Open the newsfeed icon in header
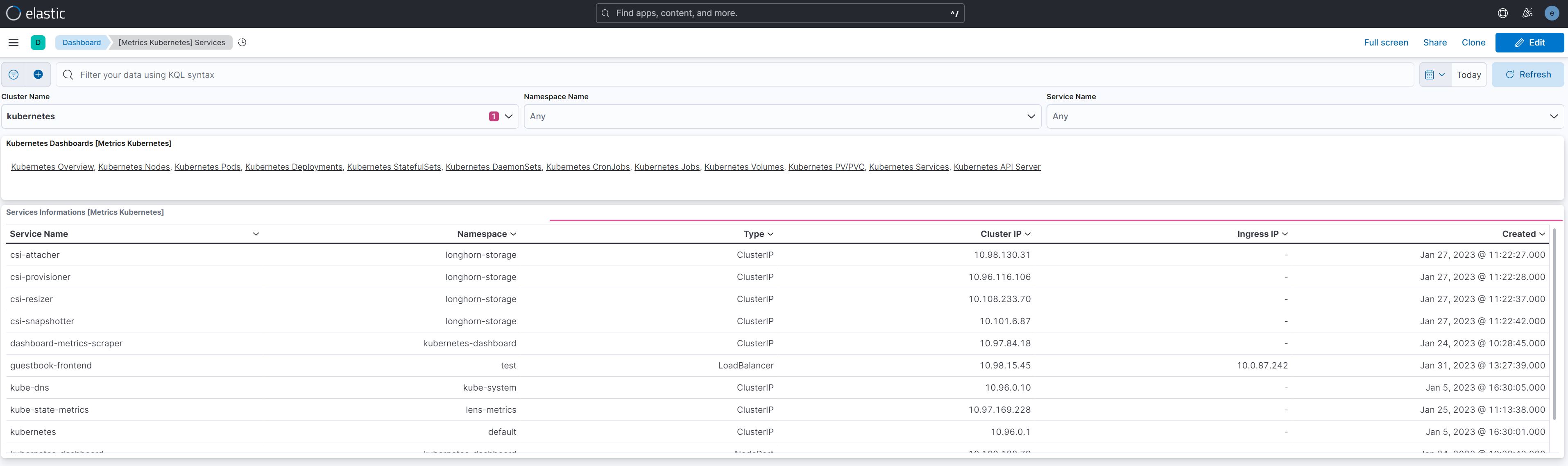Viewport: 1568px width, 466px height. (x=1527, y=14)
